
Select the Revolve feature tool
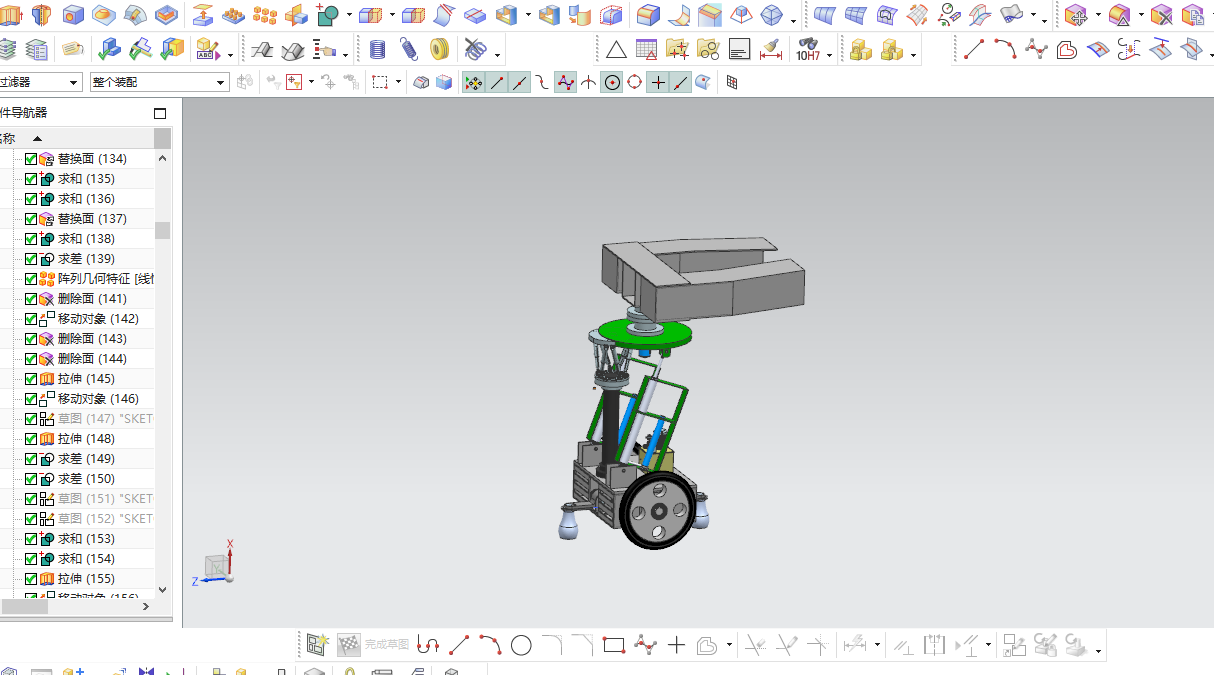coord(40,15)
